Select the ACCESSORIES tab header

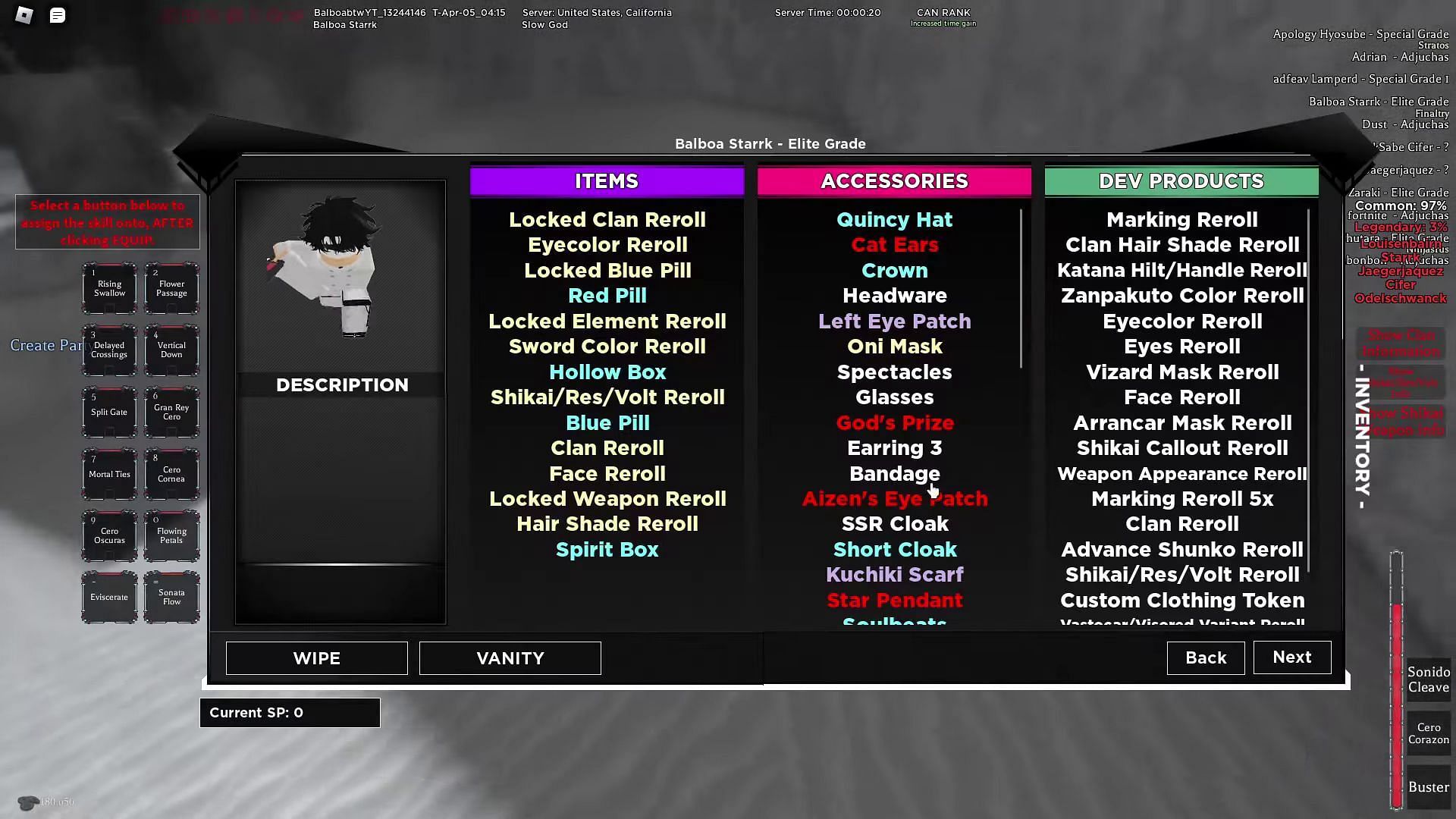click(895, 181)
